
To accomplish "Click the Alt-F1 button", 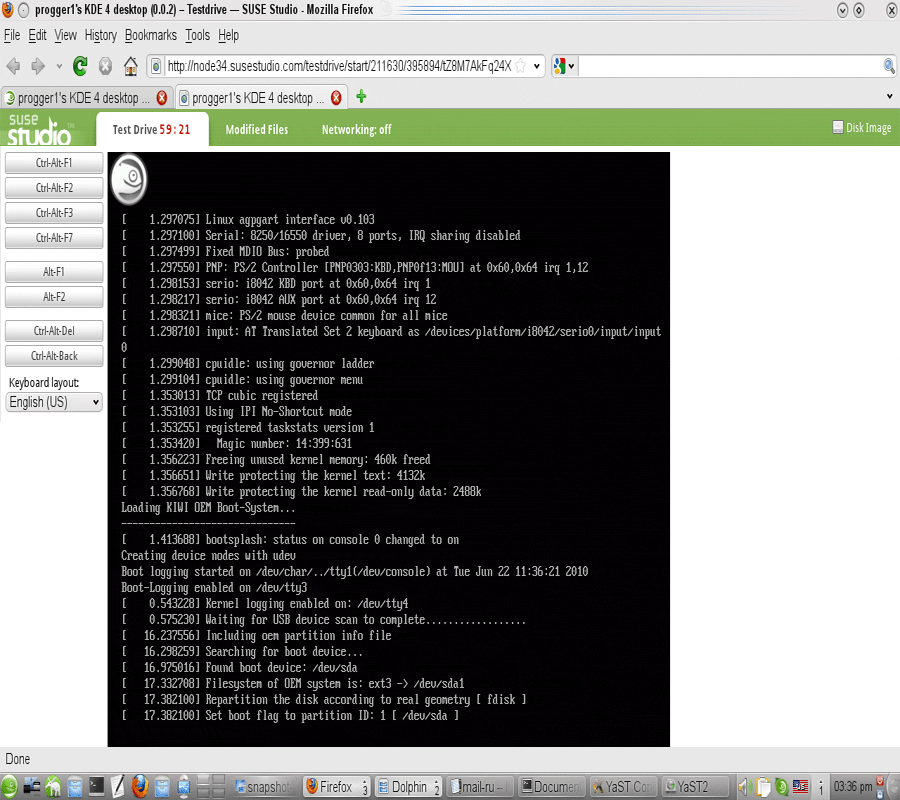I will (54, 272).
